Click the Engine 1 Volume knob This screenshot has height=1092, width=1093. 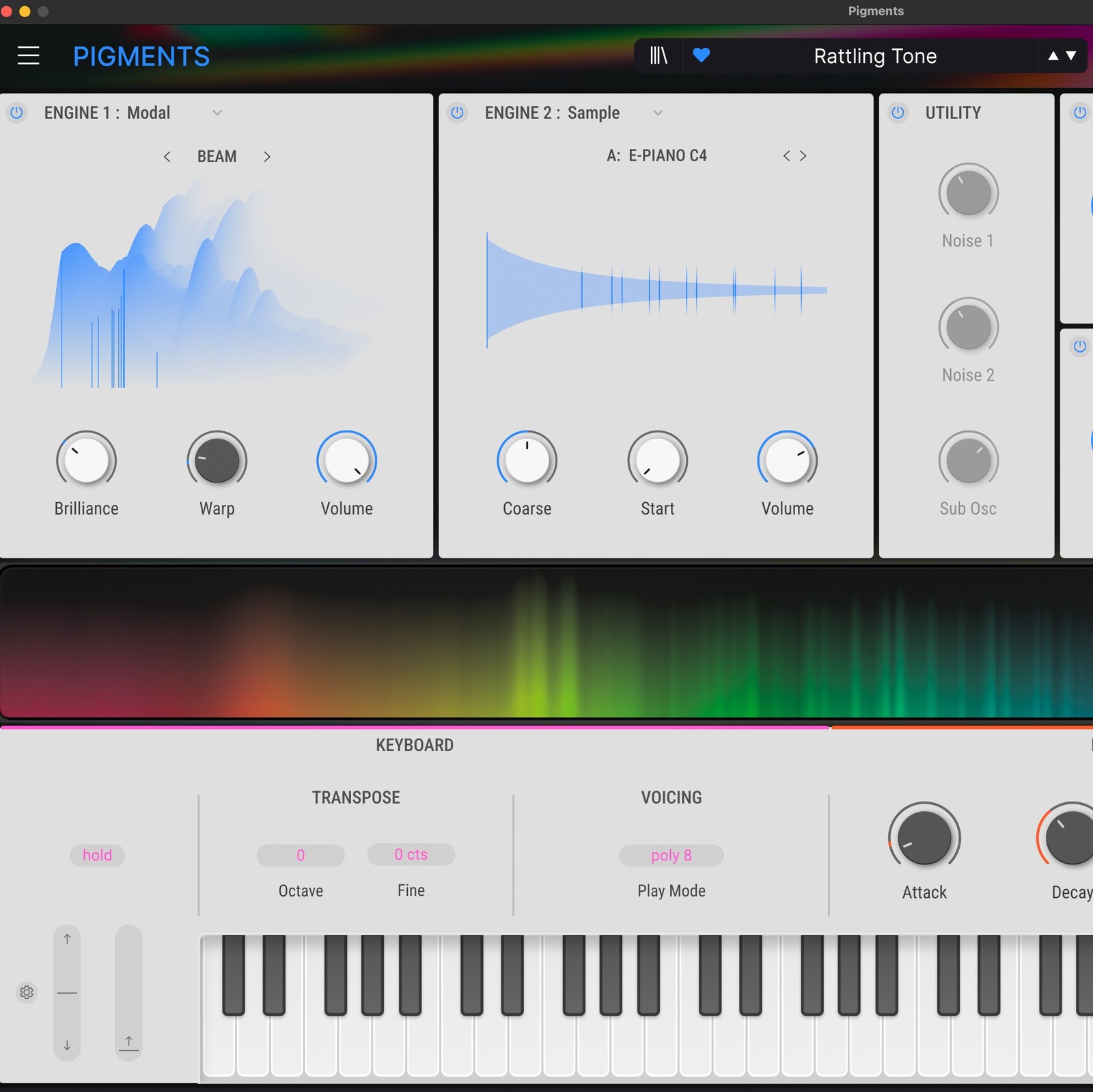tap(347, 460)
